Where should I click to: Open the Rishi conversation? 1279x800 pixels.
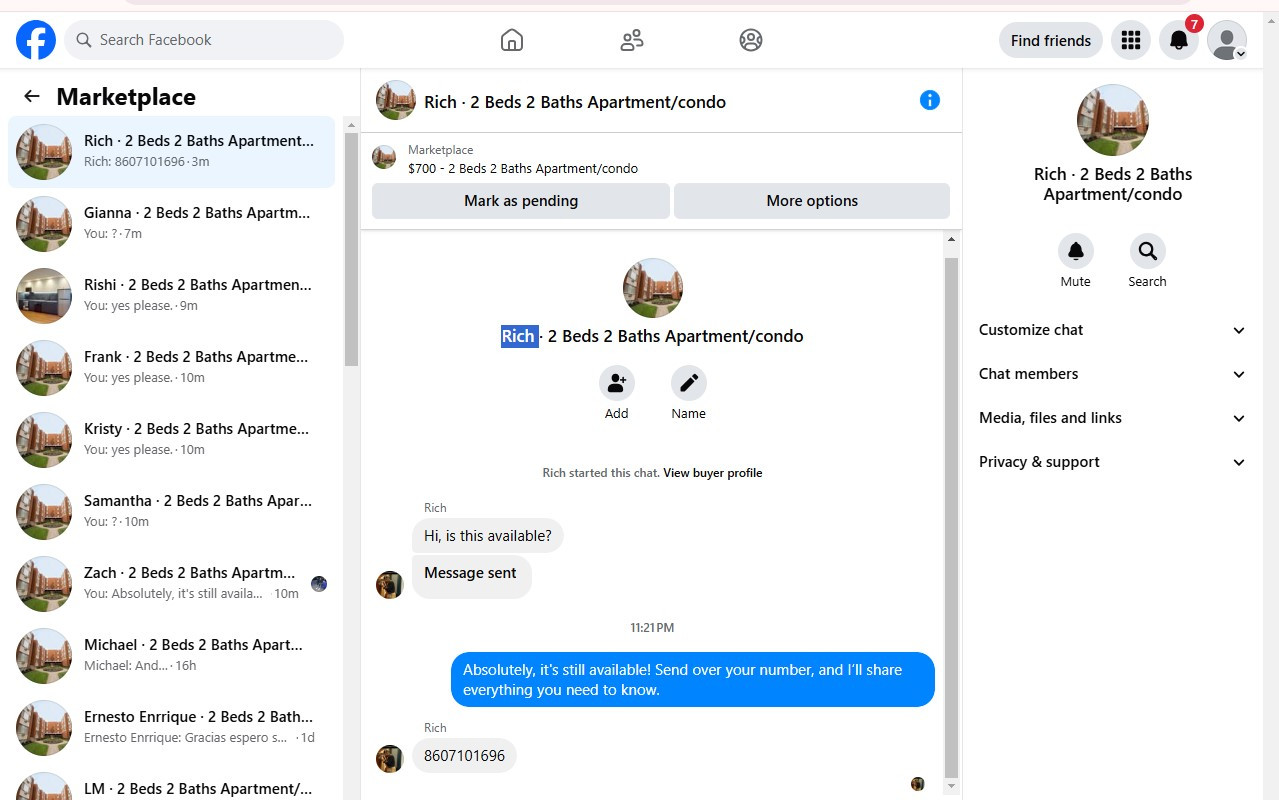pos(171,296)
